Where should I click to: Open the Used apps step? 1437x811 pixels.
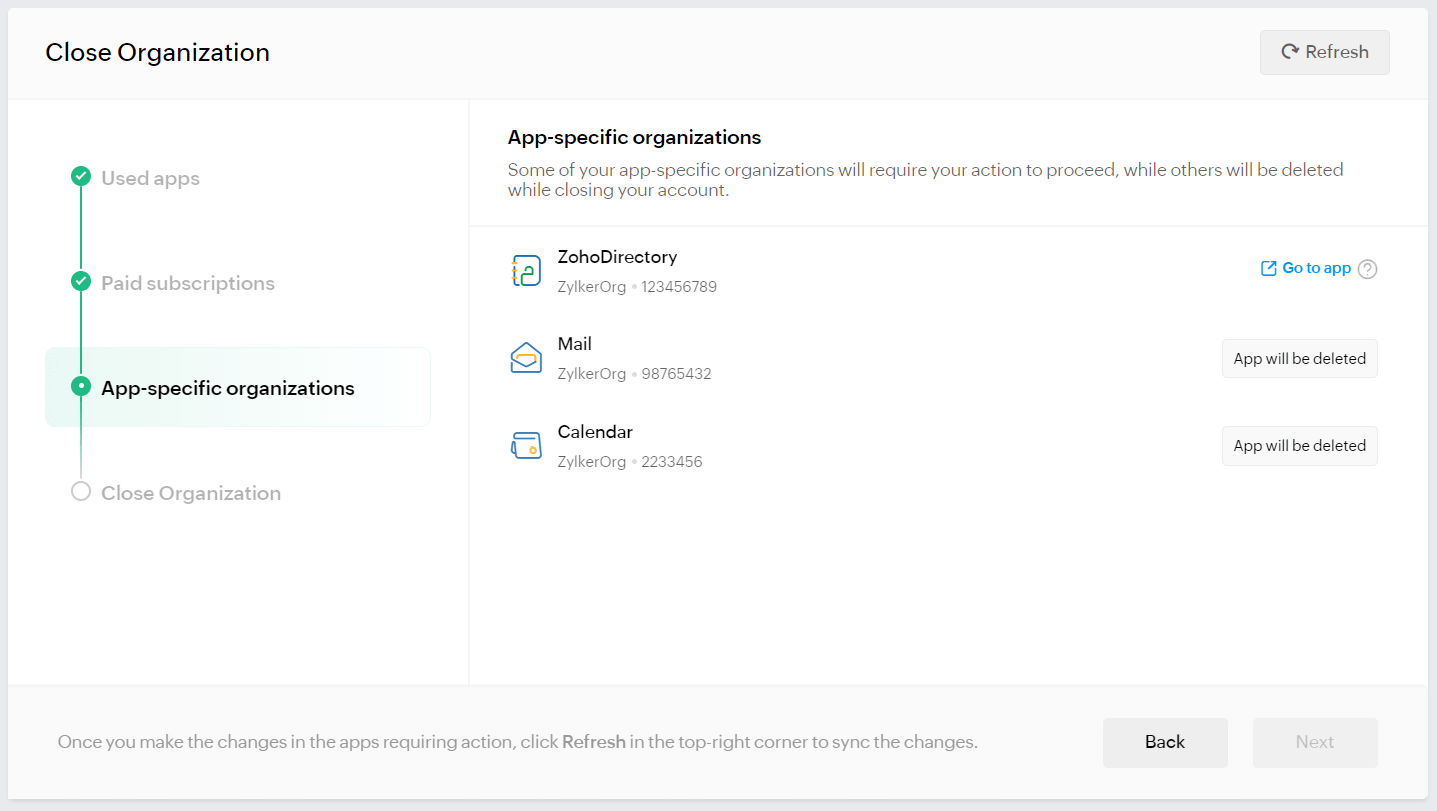150,179
